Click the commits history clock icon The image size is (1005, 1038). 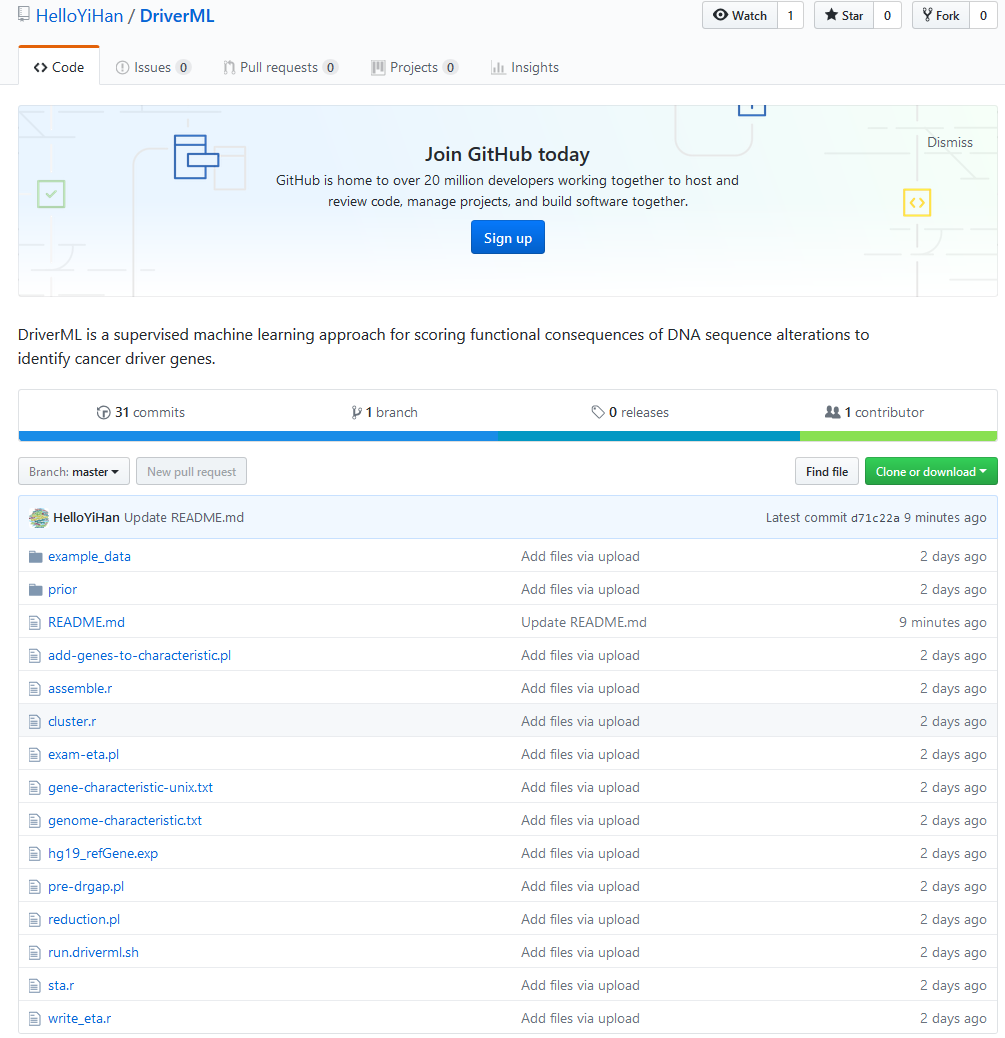click(x=102, y=413)
